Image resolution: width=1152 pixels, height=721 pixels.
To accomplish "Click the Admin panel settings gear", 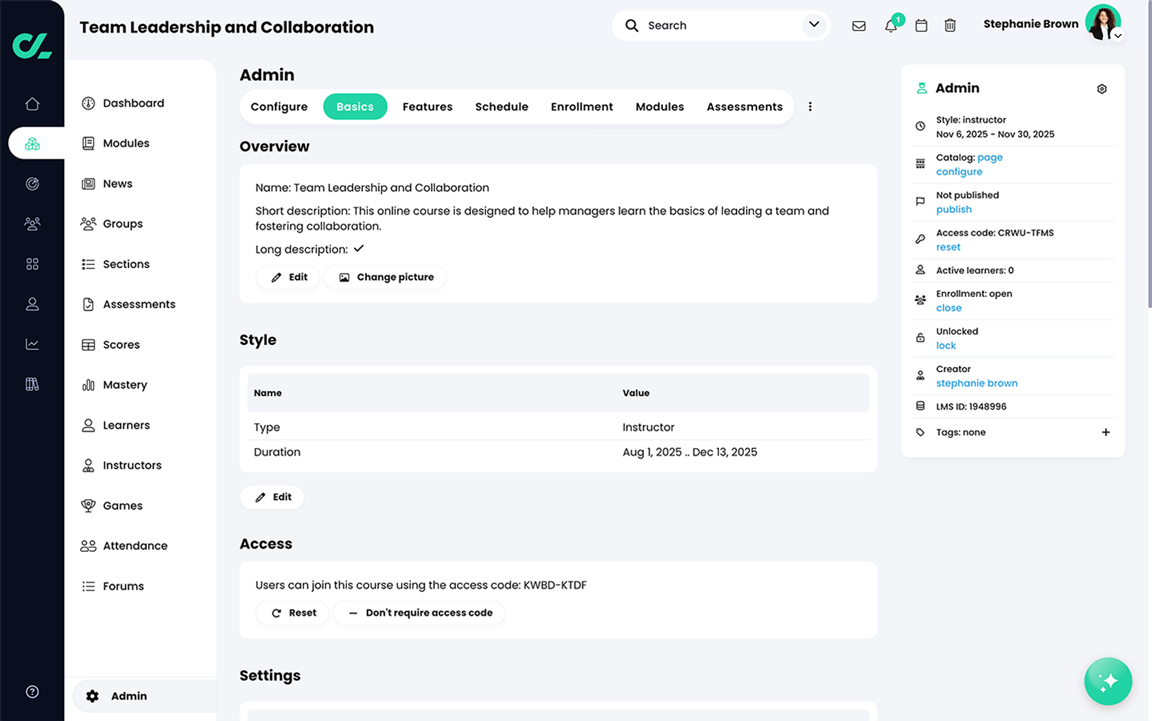I will (x=1101, y=88).
